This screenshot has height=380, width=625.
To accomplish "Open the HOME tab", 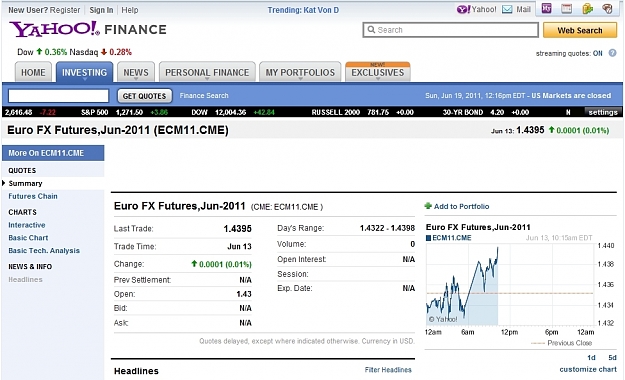I will click(x=33, y=72).
